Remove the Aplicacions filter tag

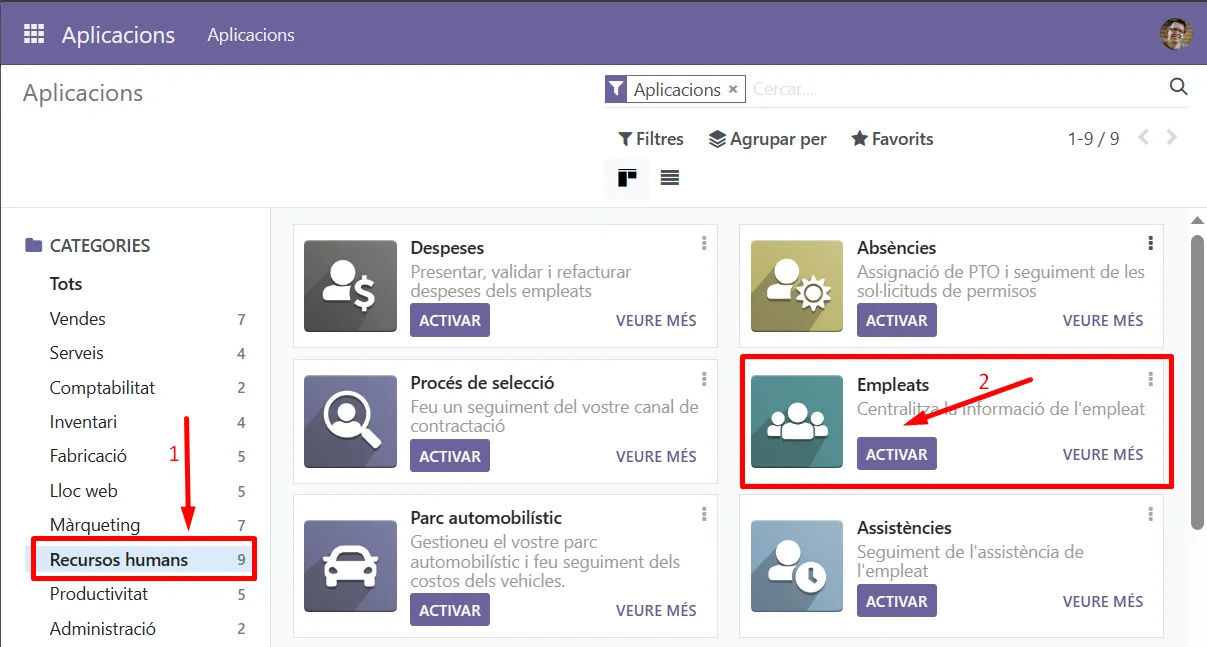click(733, 89)
